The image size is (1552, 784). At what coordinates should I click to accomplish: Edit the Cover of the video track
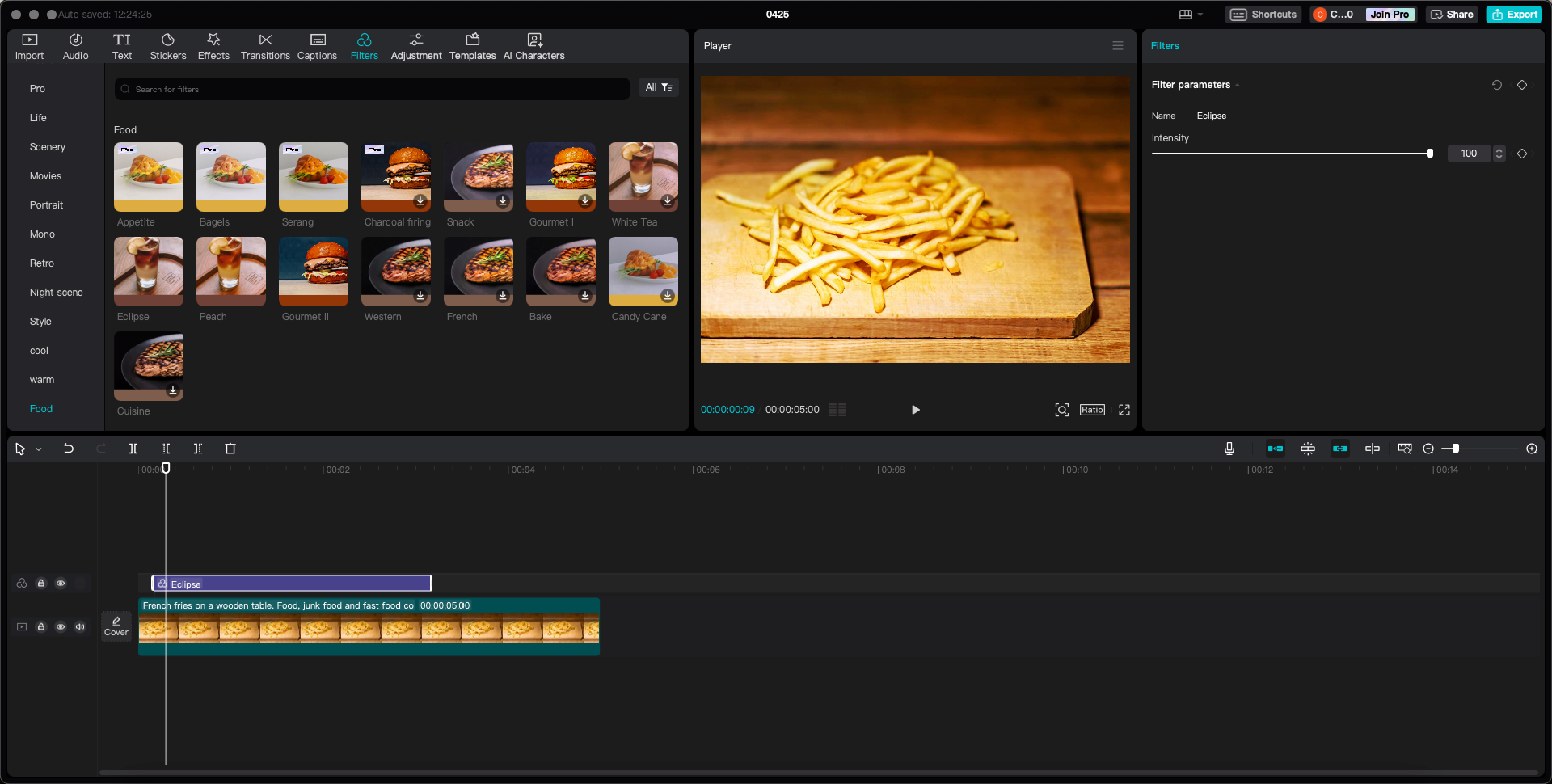coord(116,626)
